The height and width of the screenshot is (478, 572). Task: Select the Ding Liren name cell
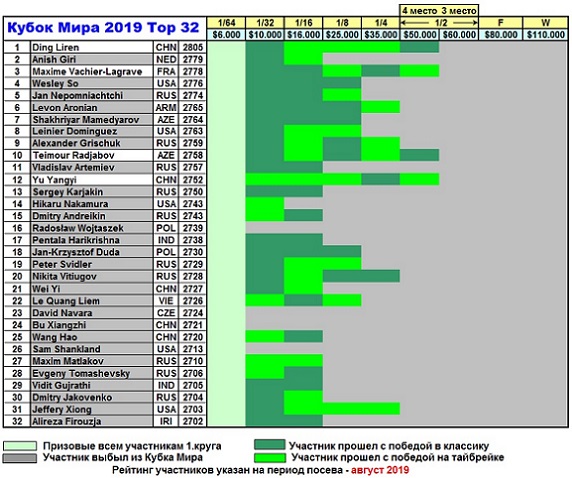[91, 47]
